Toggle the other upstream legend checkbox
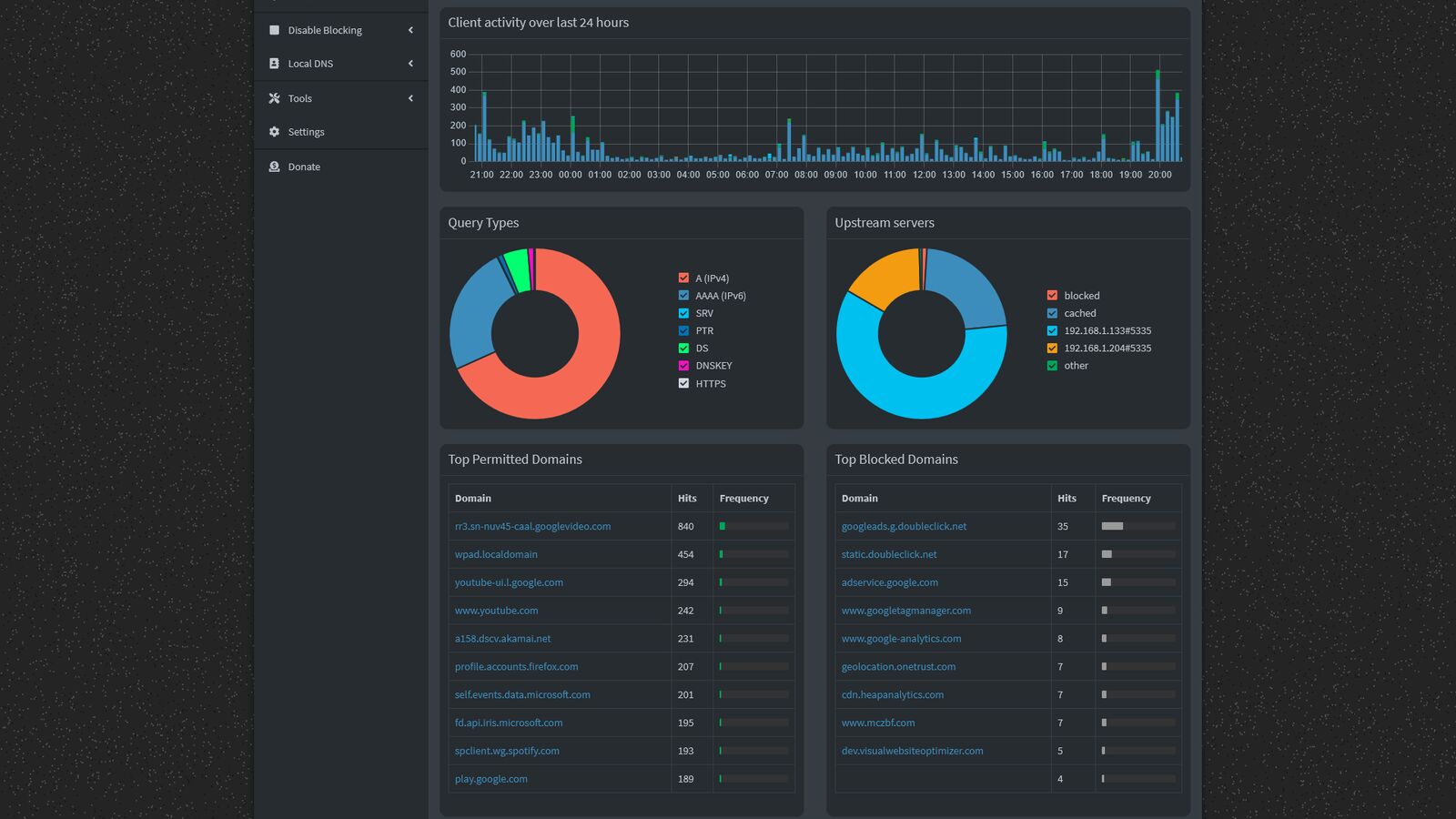The image size is (1456, 819). [1052, 365]
